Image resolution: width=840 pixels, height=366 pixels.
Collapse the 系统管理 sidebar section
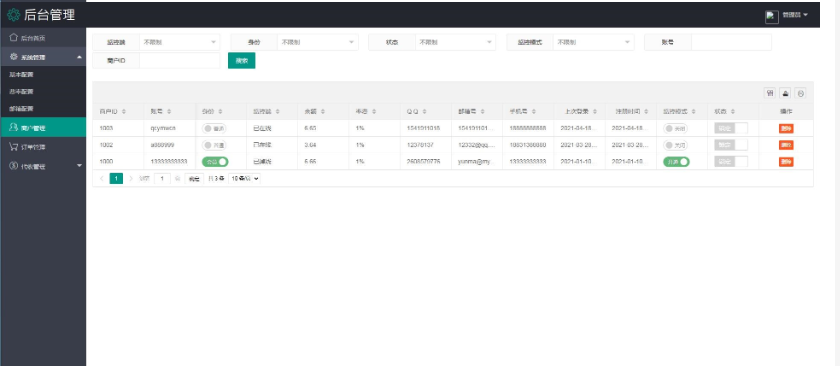pos(79,57)
